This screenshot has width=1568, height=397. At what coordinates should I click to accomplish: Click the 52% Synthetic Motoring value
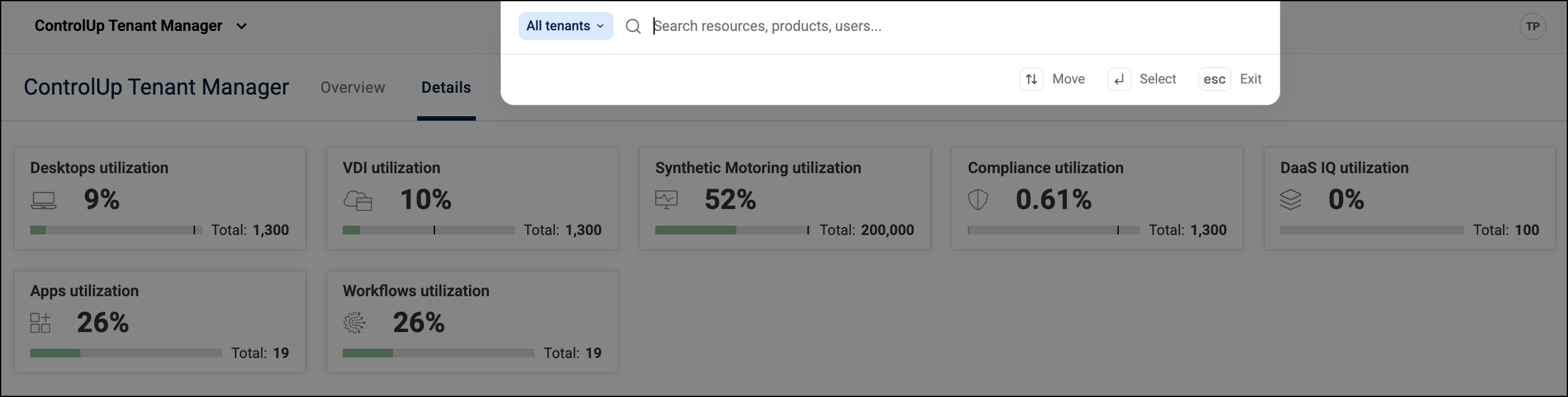[x=730, y=200]
